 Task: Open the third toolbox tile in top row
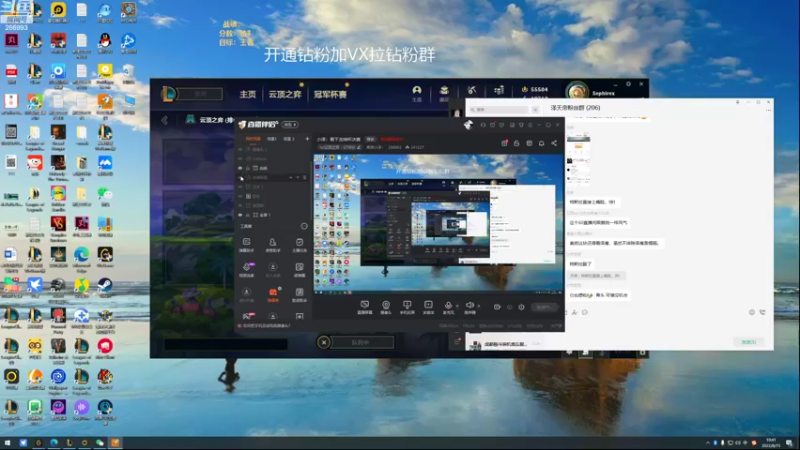(x=299, y=244)
